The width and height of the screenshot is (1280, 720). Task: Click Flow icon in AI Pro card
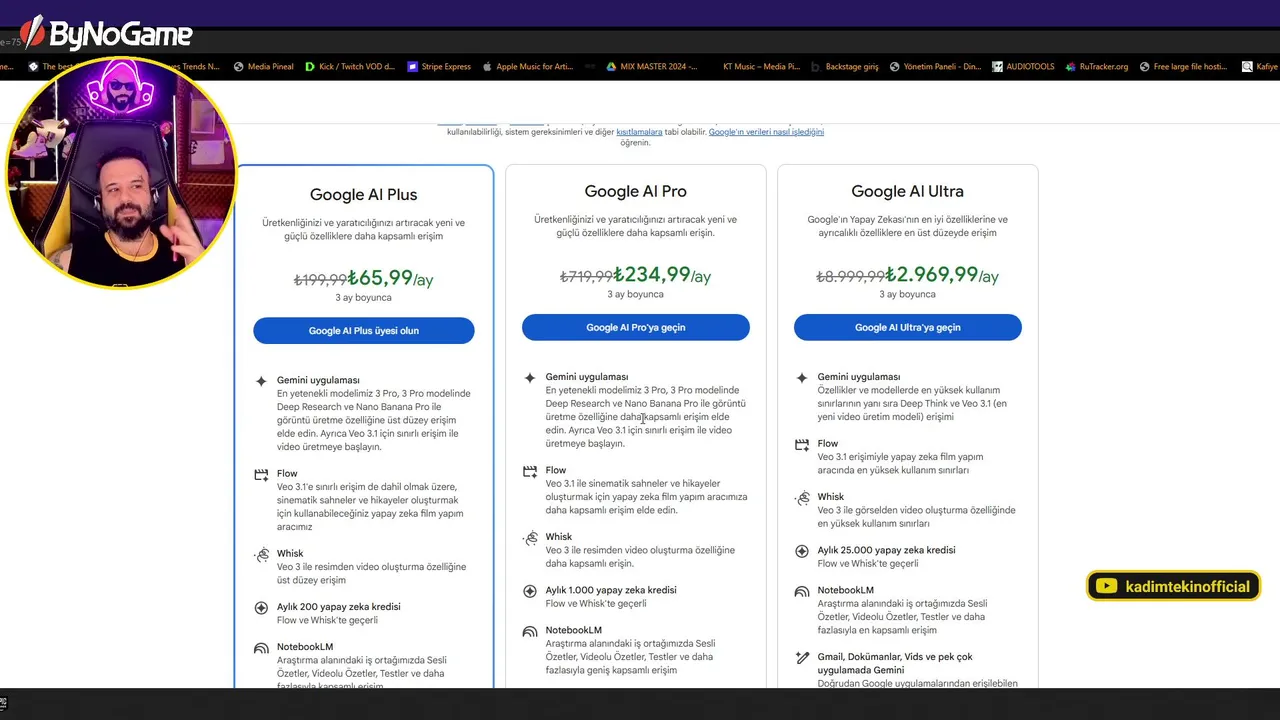530,471
